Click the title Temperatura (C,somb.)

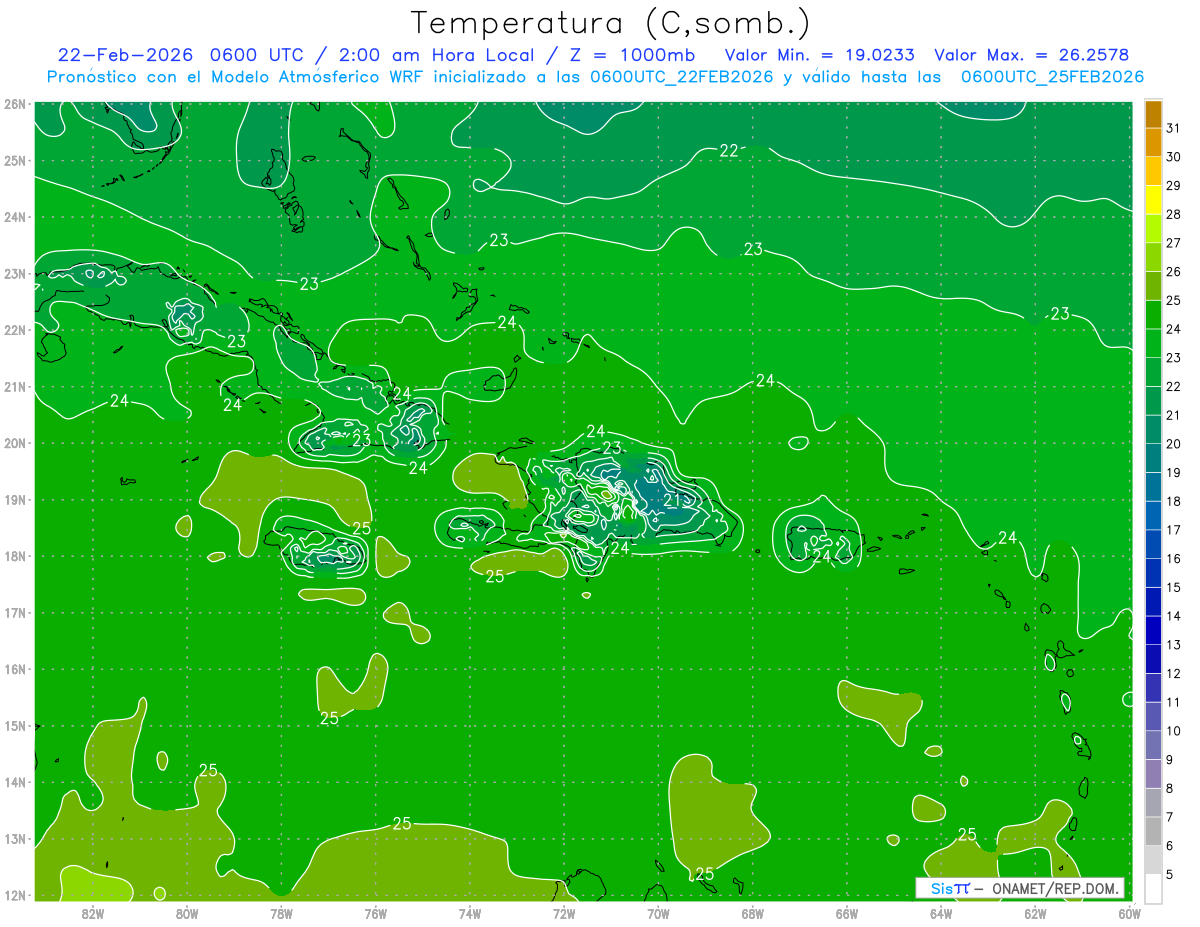coord(610,24)
